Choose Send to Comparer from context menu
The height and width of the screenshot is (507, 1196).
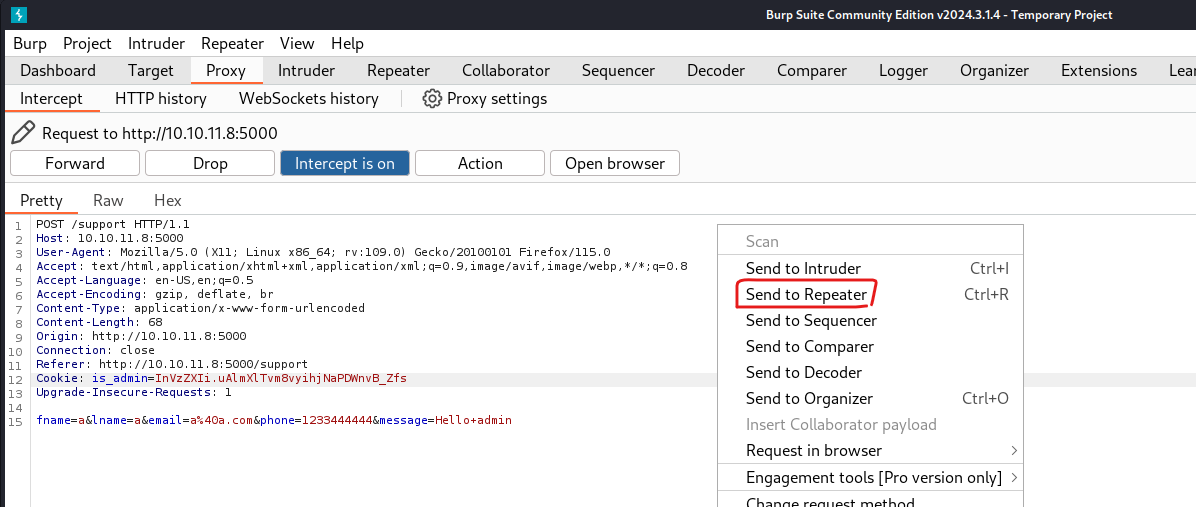[x=870, y=346]
